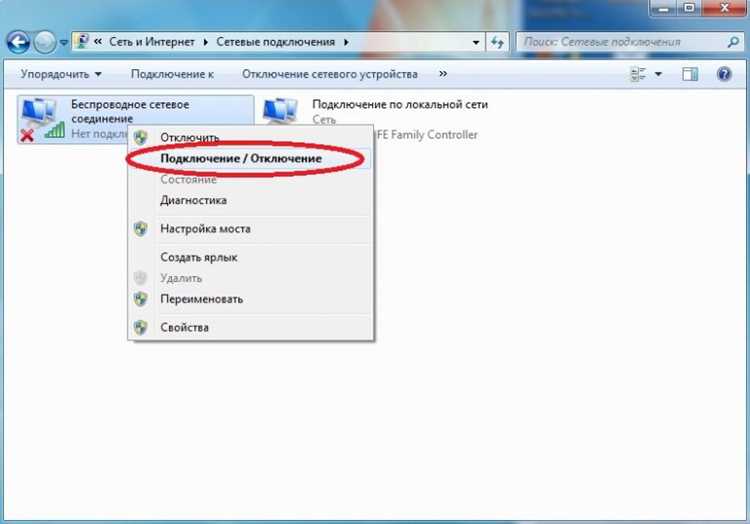Select the local area connection icon
This screenshot has height=524, width=750.
click(x=280, y=111)
